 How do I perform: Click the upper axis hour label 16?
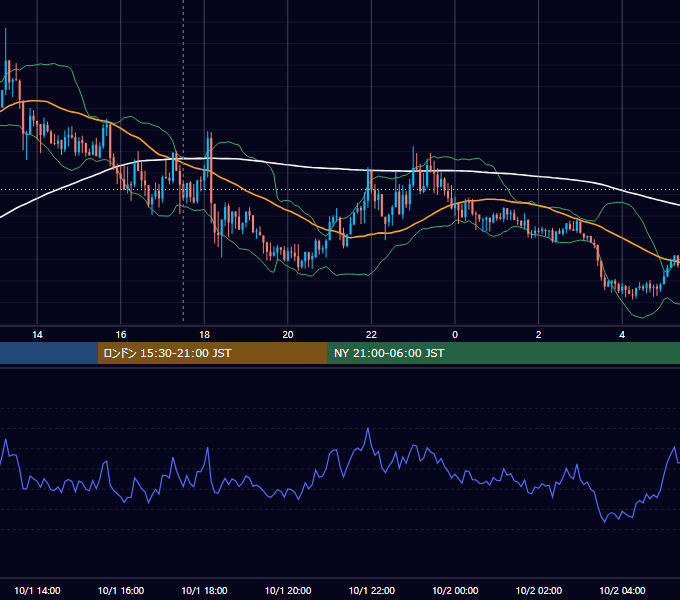121,335
